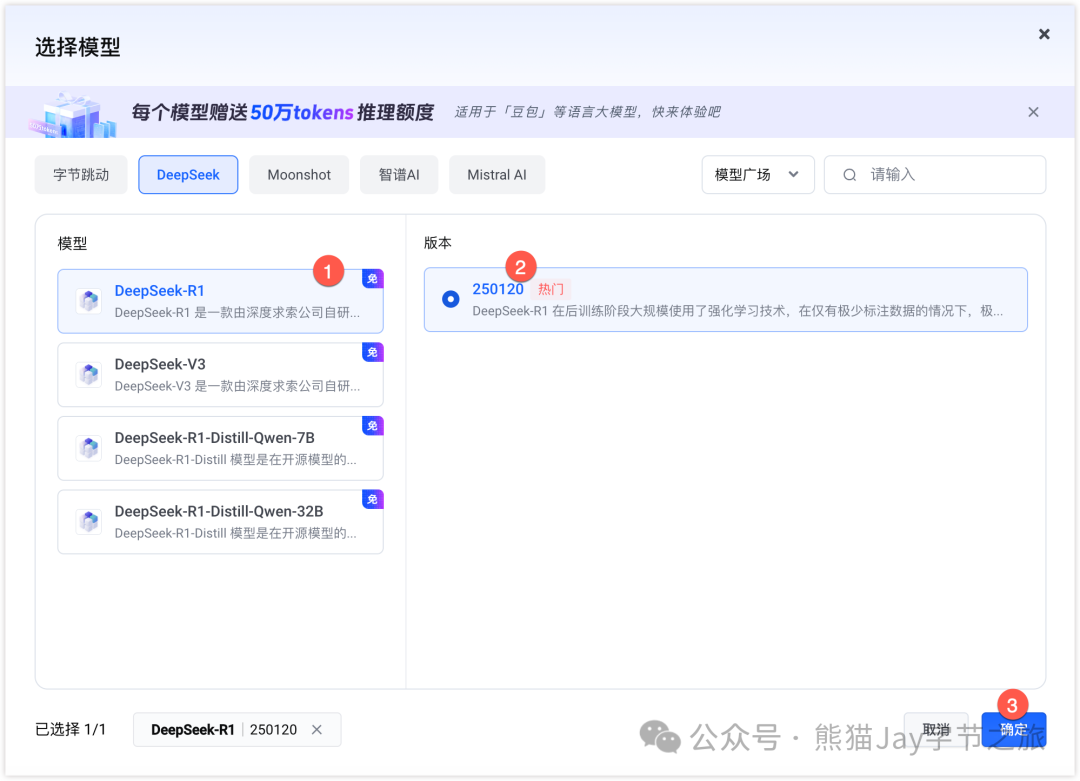Dismiss the 50万tokens promotion banner

pos(1033,112)
